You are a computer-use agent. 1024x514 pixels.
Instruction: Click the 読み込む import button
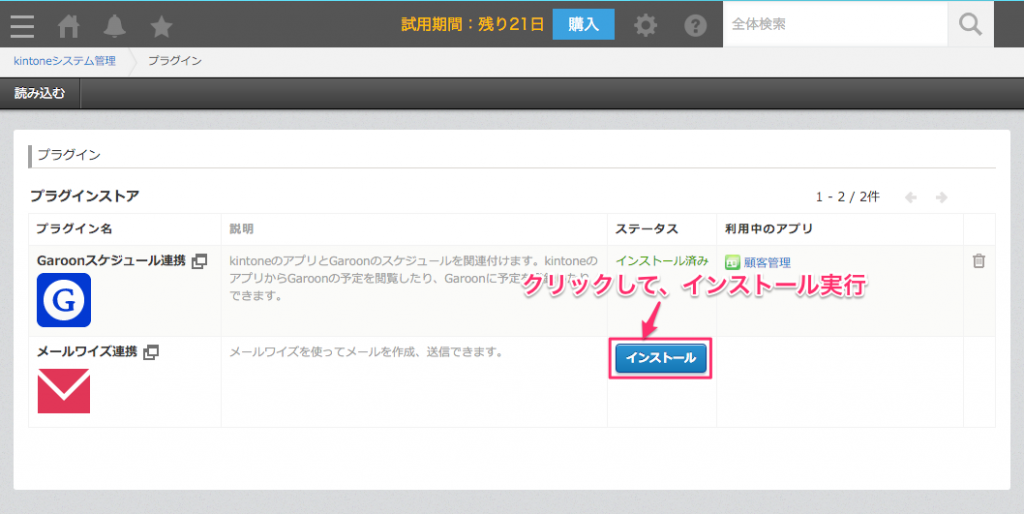(x=40, y=93)
